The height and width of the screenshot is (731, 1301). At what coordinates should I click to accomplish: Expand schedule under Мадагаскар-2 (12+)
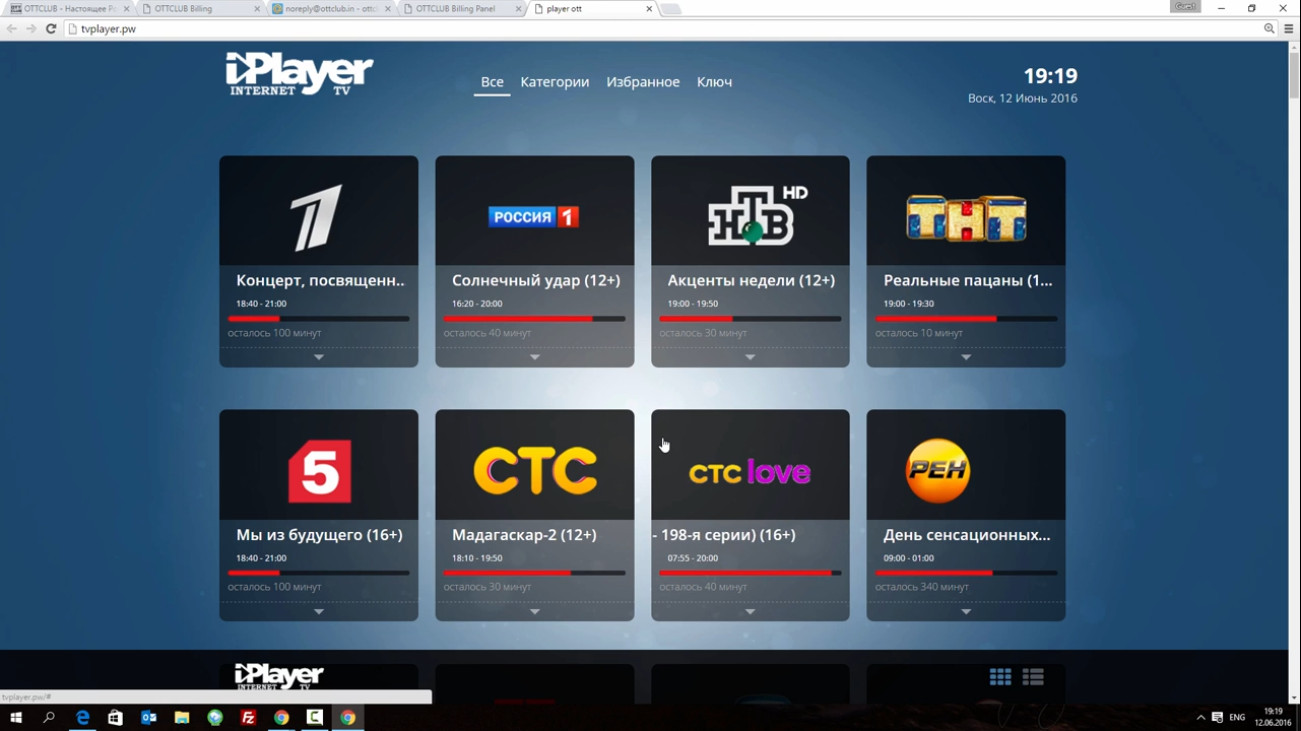point(535,611)
